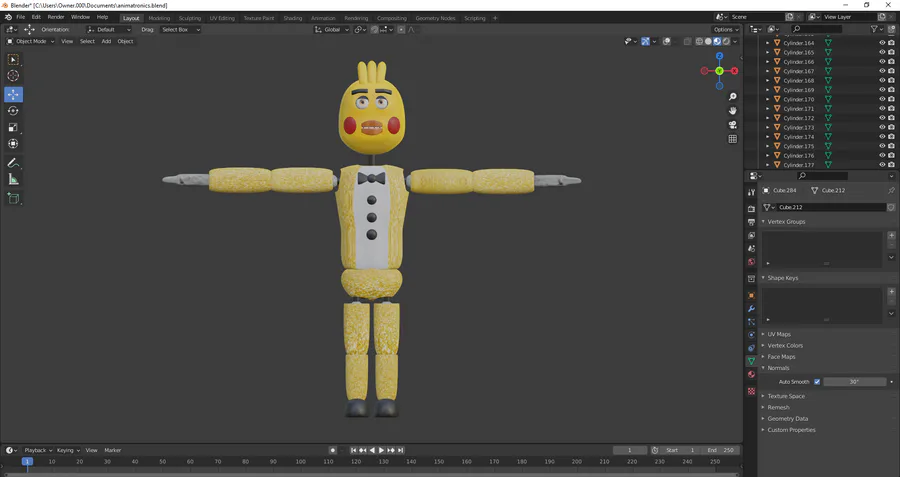Activate the 3D Cursor tool
Screen dimensions: 900x477
(x=13, y=76)
